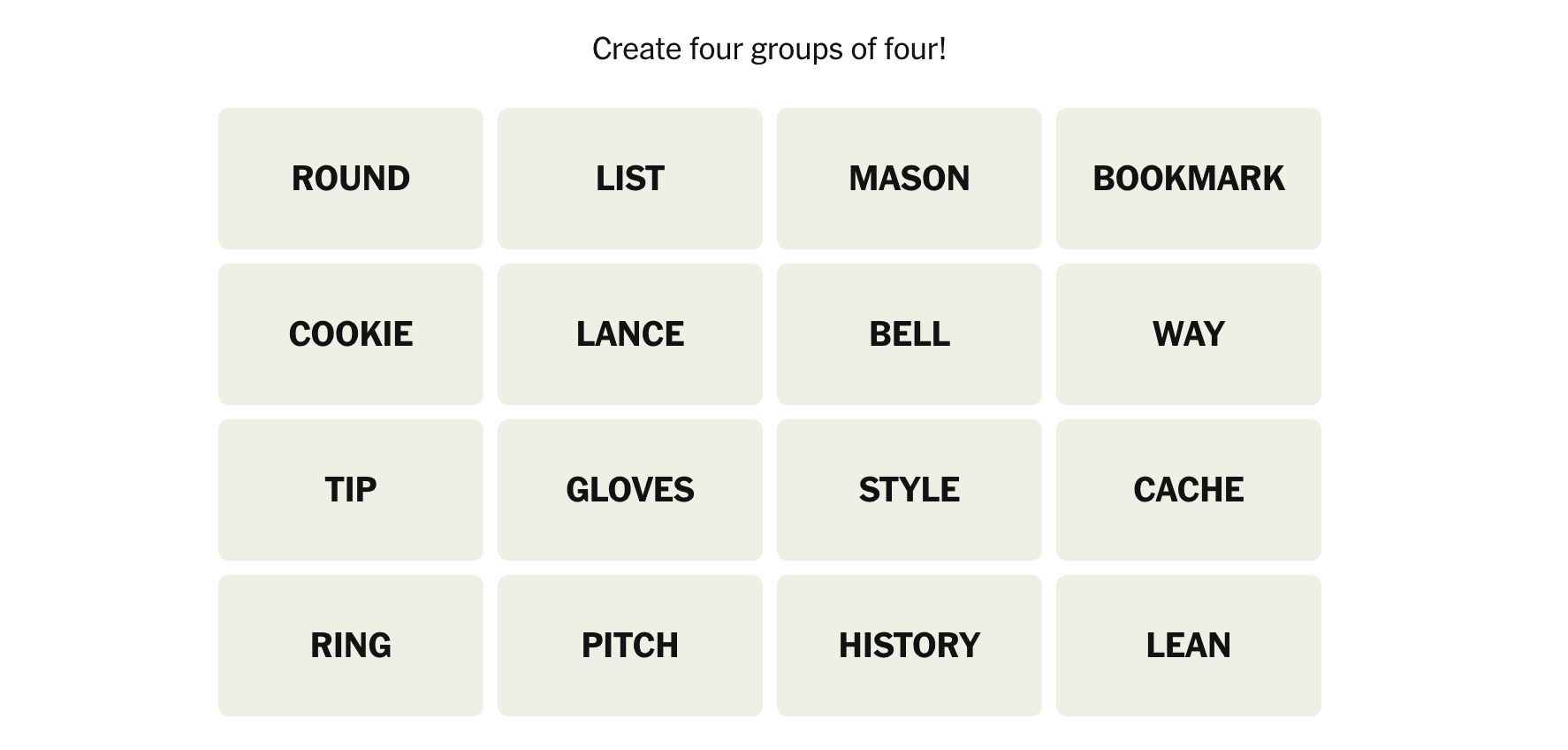Screen dimensions: 1568x750
Task: Click the WAY tile
Action: pyautogui.click(x=1189, y=334)
